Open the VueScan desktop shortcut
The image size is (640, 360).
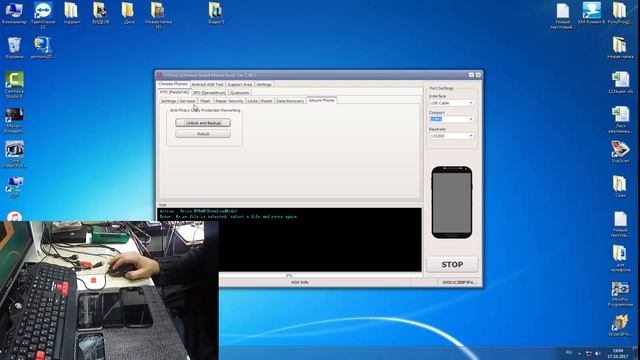[620, 152]
